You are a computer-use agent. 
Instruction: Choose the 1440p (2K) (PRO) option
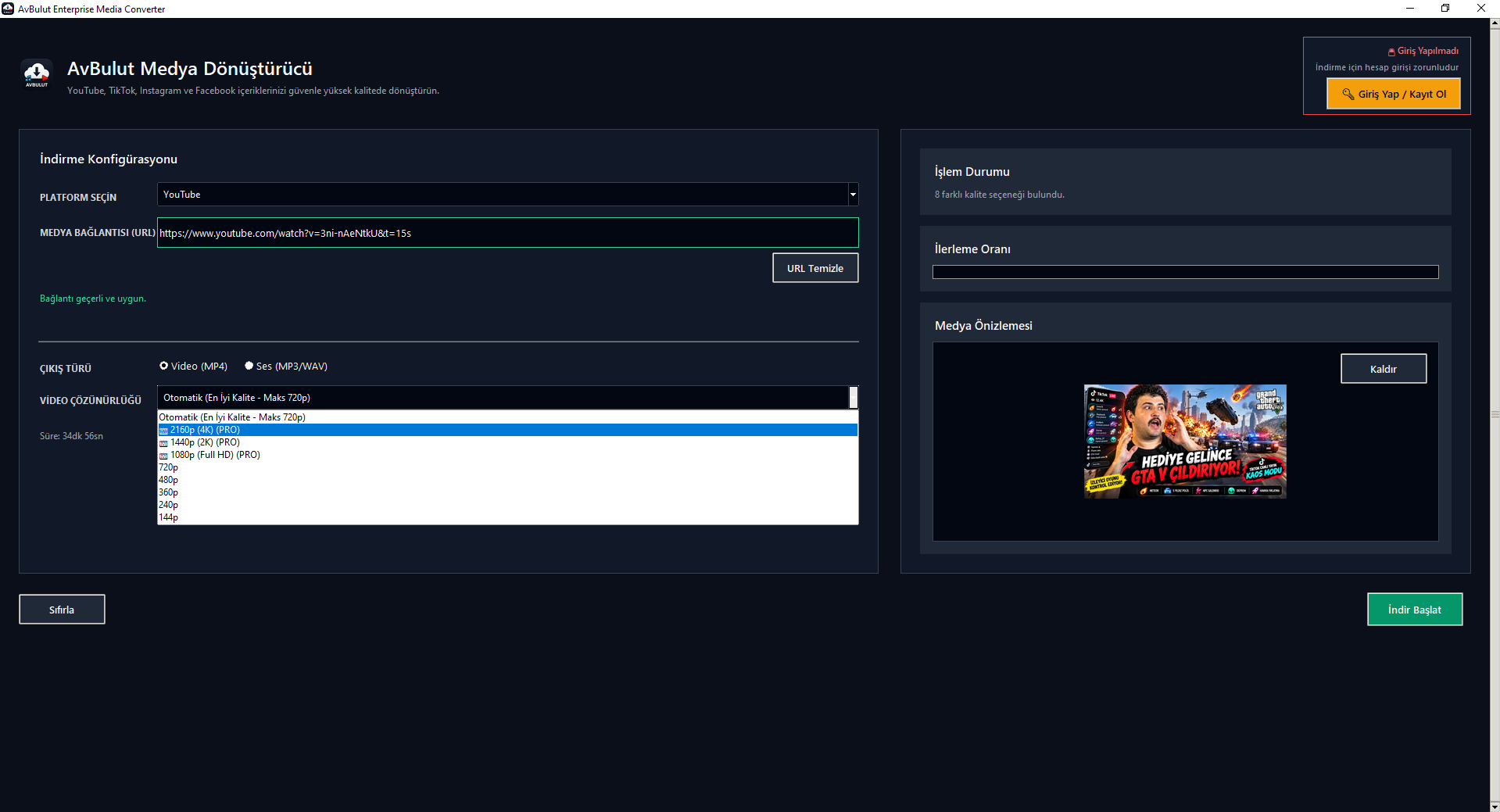[x=508, y=442]
